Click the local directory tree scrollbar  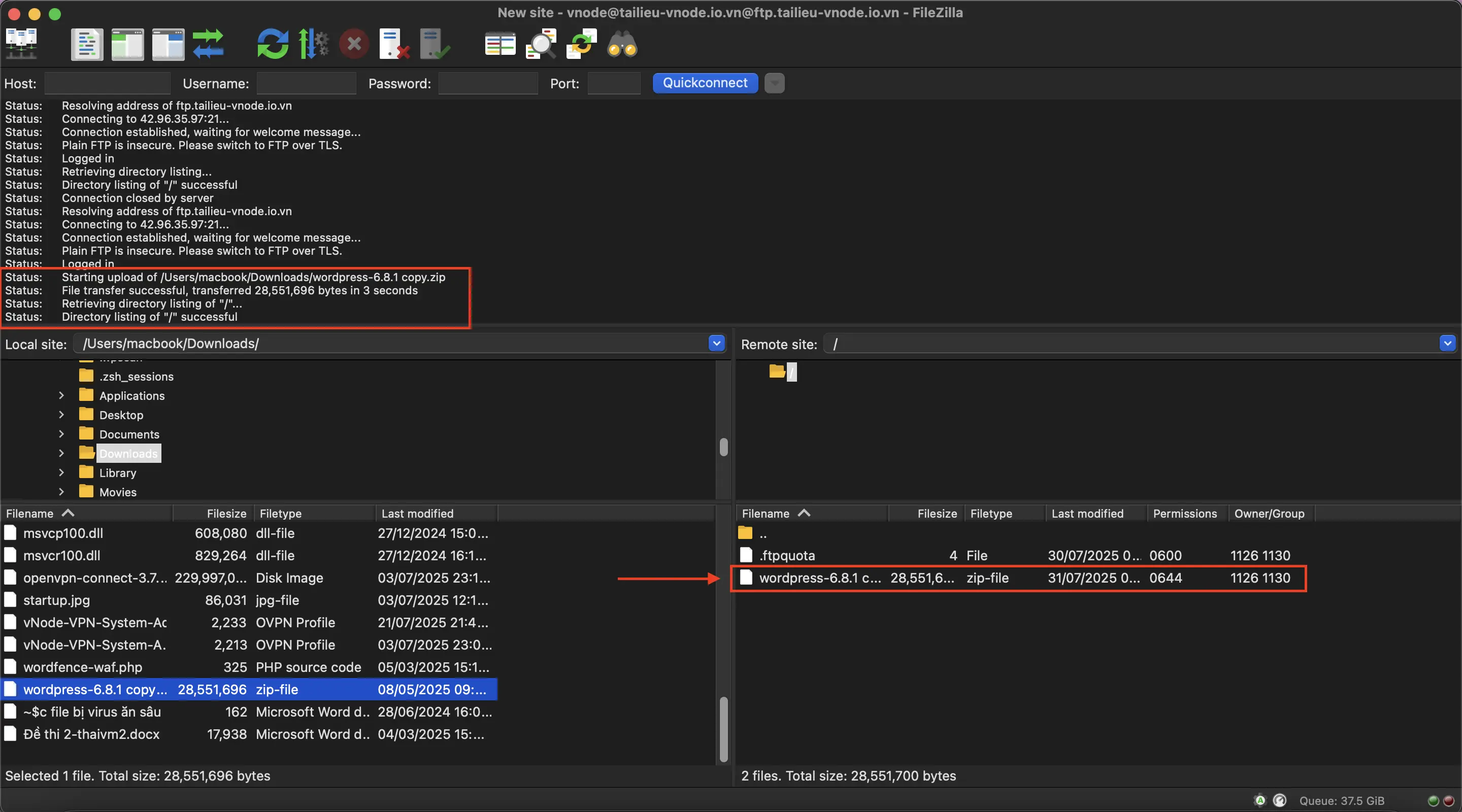pos(723,447)
